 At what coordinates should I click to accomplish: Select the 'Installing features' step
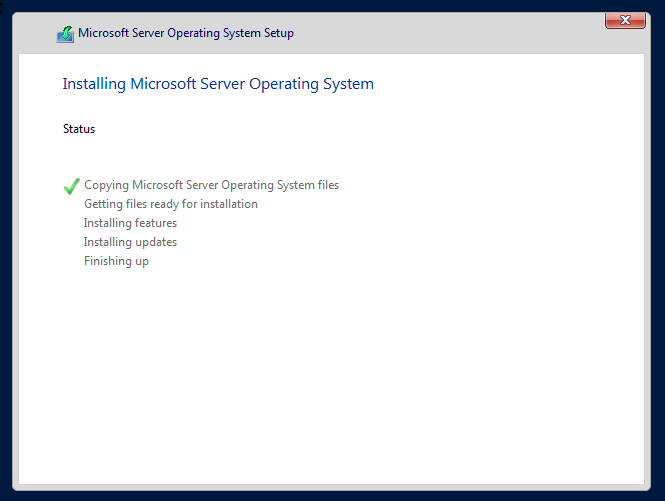click(130, 223)
